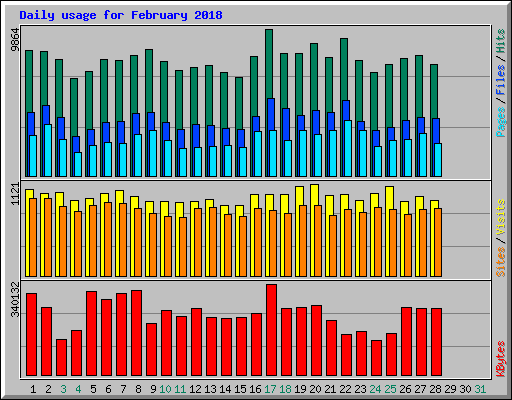512x400 pixels.
Task: Click the 'Visits' legend label
Action: (x=501, y=218)
